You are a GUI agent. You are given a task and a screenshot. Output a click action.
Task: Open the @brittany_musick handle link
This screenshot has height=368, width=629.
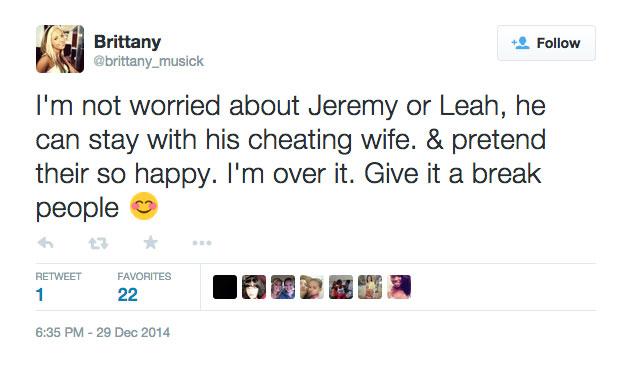tap(148, 61)
